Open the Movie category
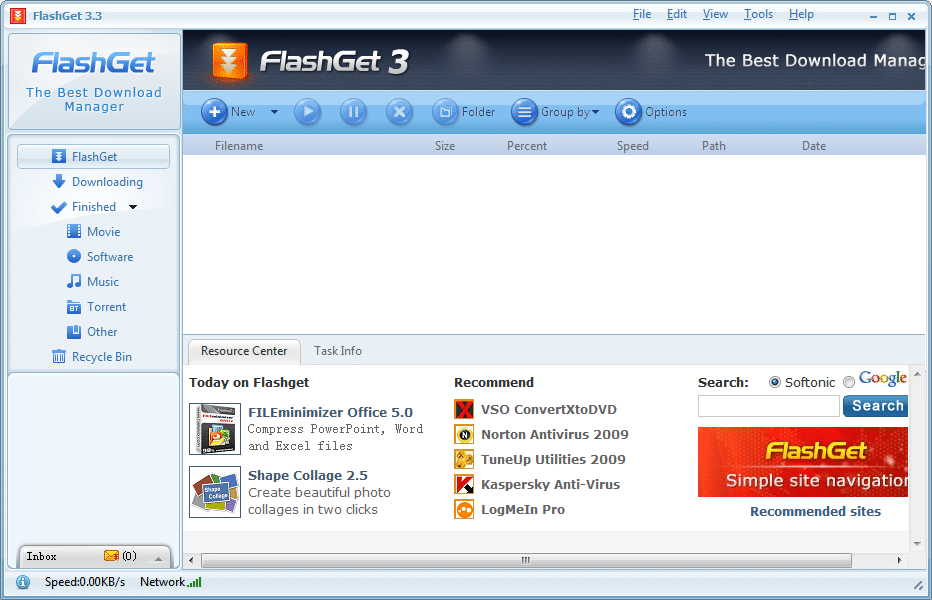Viewport: 932px width, 600px height. [93, 232]
